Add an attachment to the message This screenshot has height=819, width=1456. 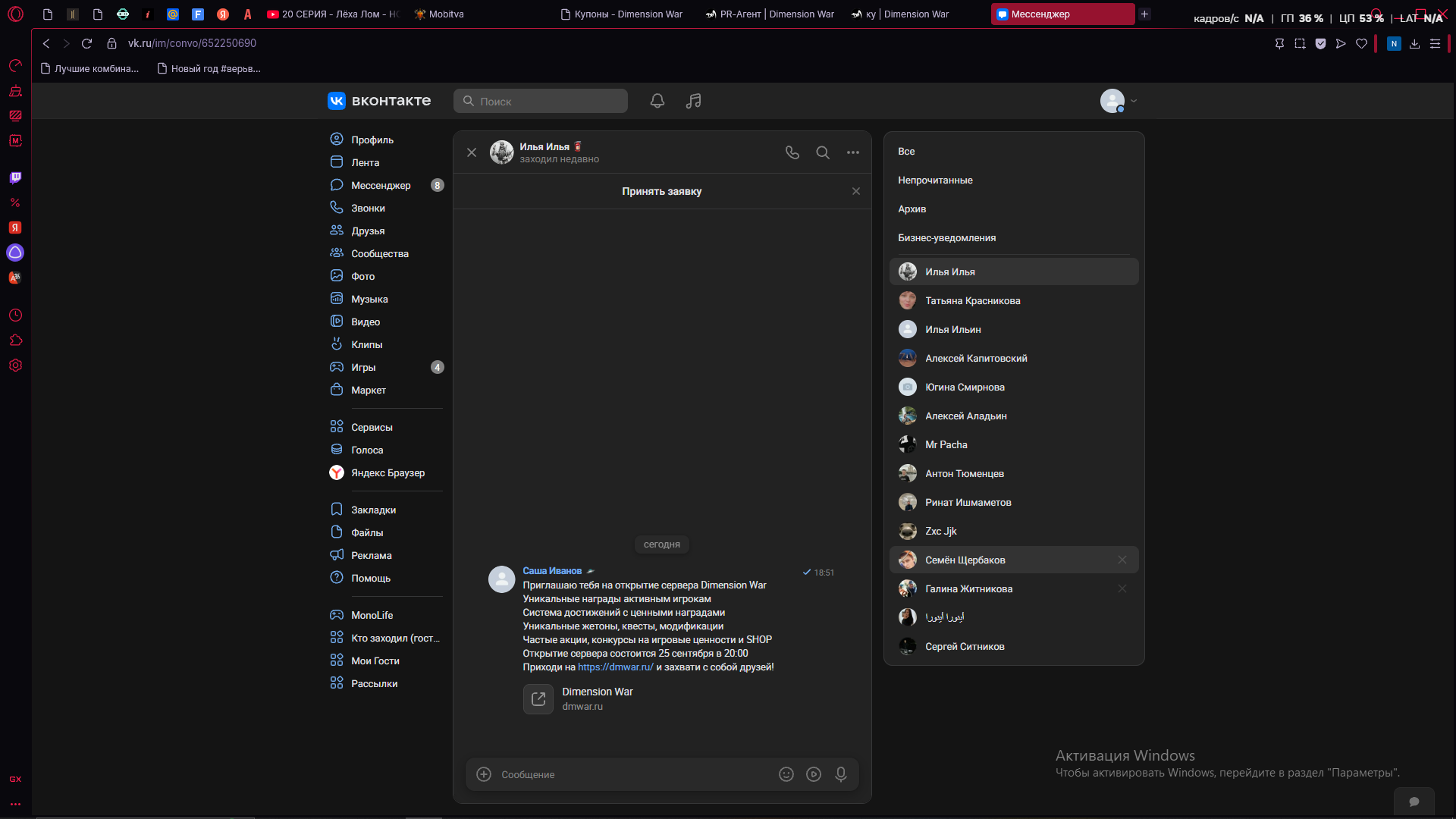pyautogui.click(x=484, y=774)
